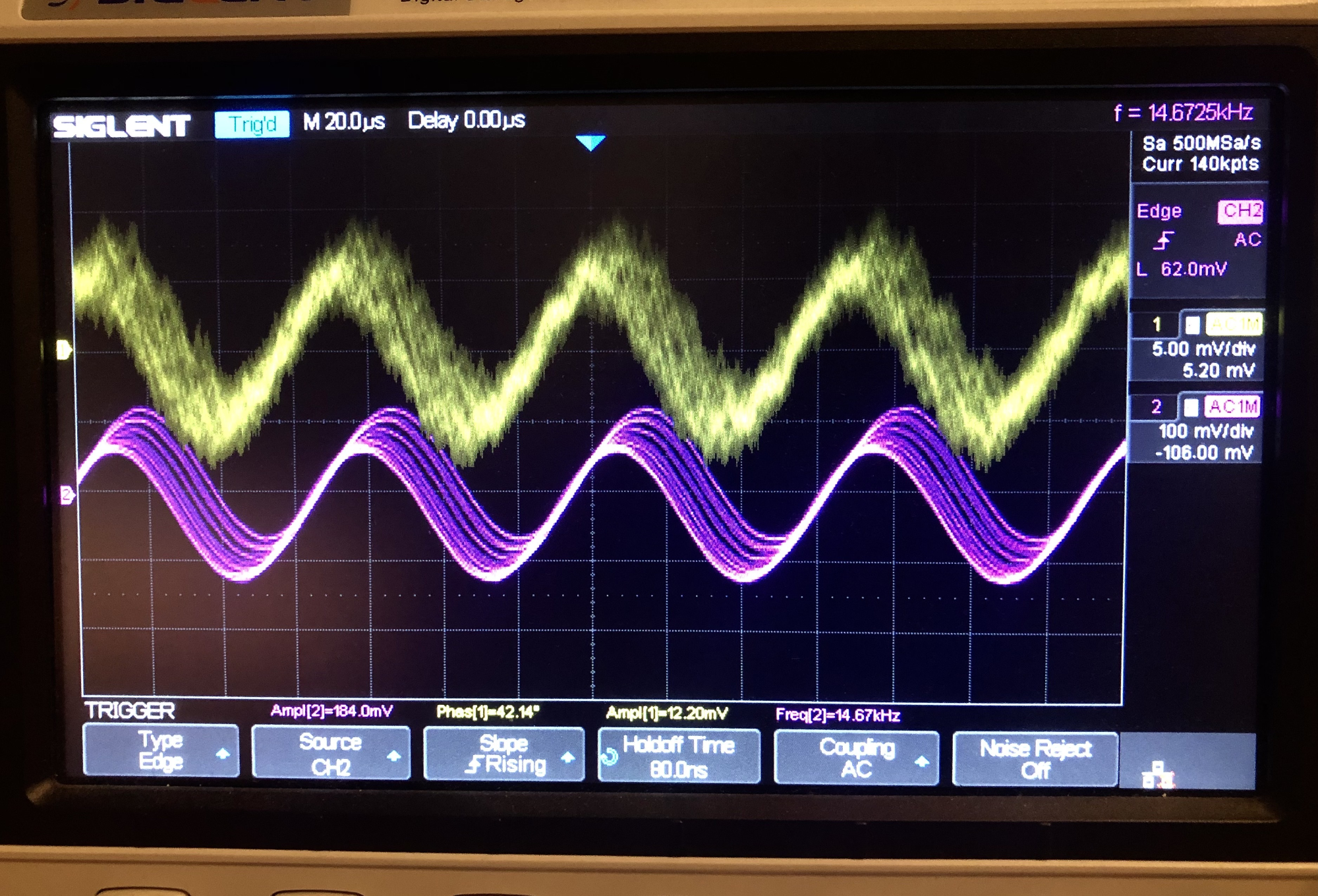Open the trigger Type Edge menu

click(160, 750)
